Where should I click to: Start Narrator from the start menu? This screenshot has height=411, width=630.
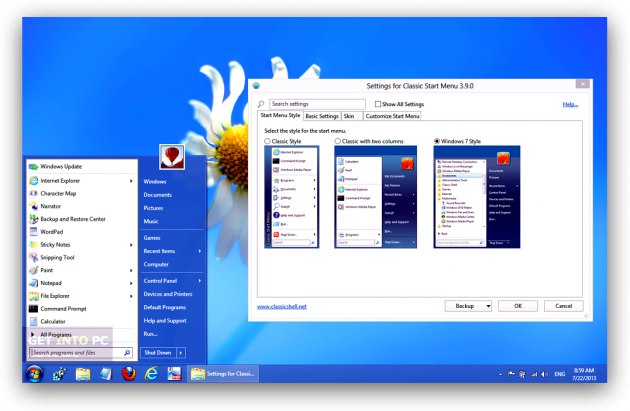point(81,206)
